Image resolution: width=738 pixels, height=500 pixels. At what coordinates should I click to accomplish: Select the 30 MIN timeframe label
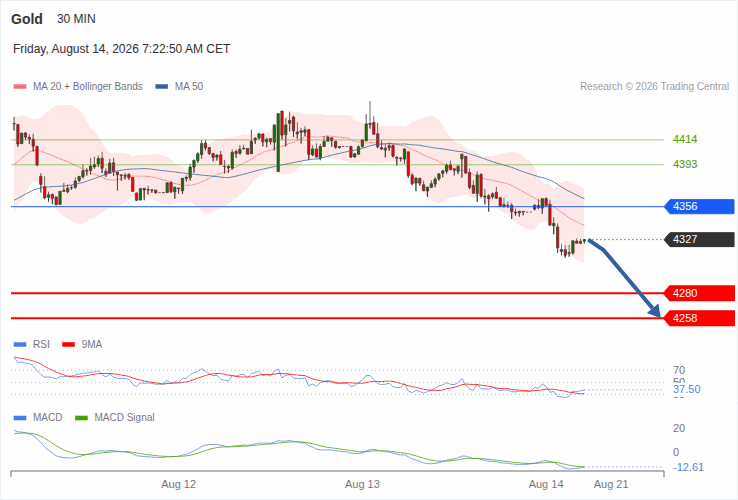point(76,19)
